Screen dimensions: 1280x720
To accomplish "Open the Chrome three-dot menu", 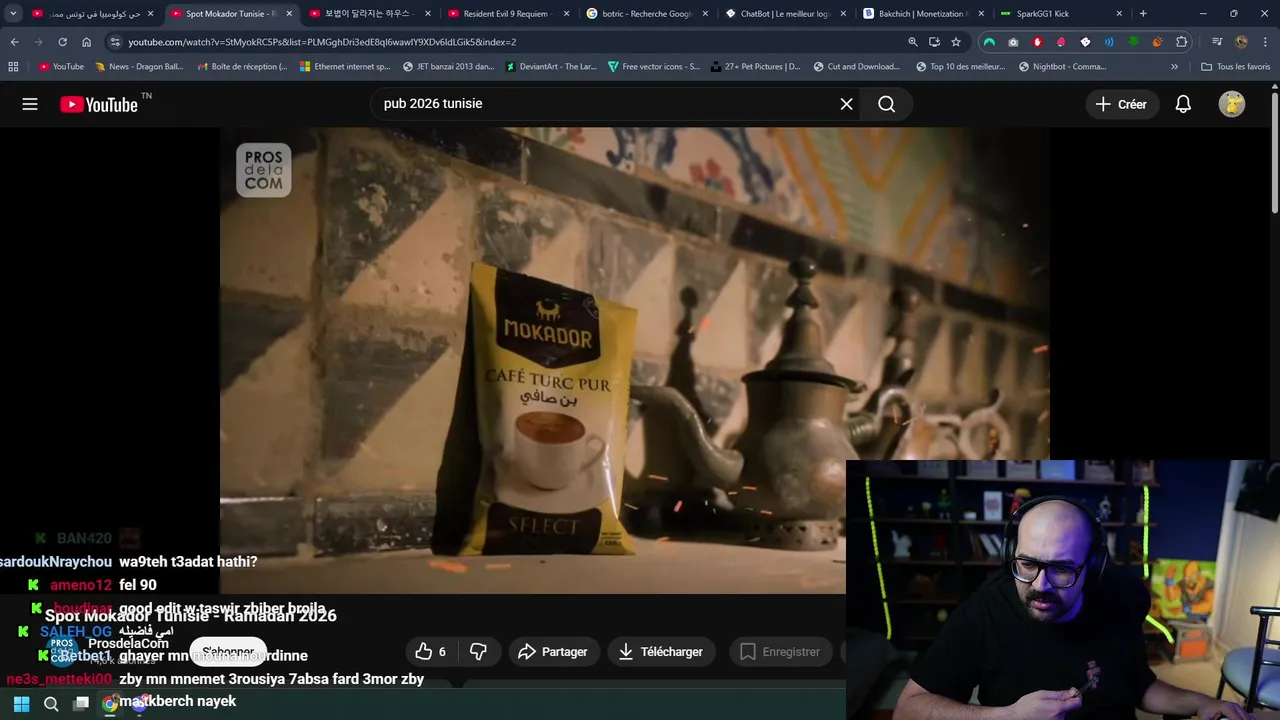I will click(1264, 42).
